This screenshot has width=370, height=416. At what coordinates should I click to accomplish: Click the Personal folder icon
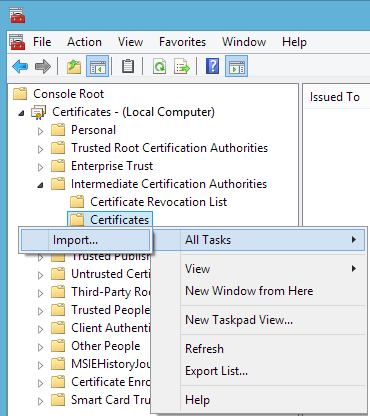click(x=58, y=130)
